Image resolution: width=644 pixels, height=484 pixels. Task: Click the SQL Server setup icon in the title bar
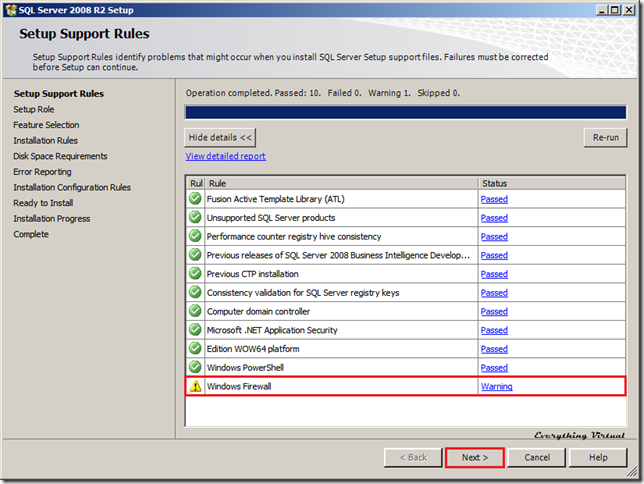tap(11, 10)
